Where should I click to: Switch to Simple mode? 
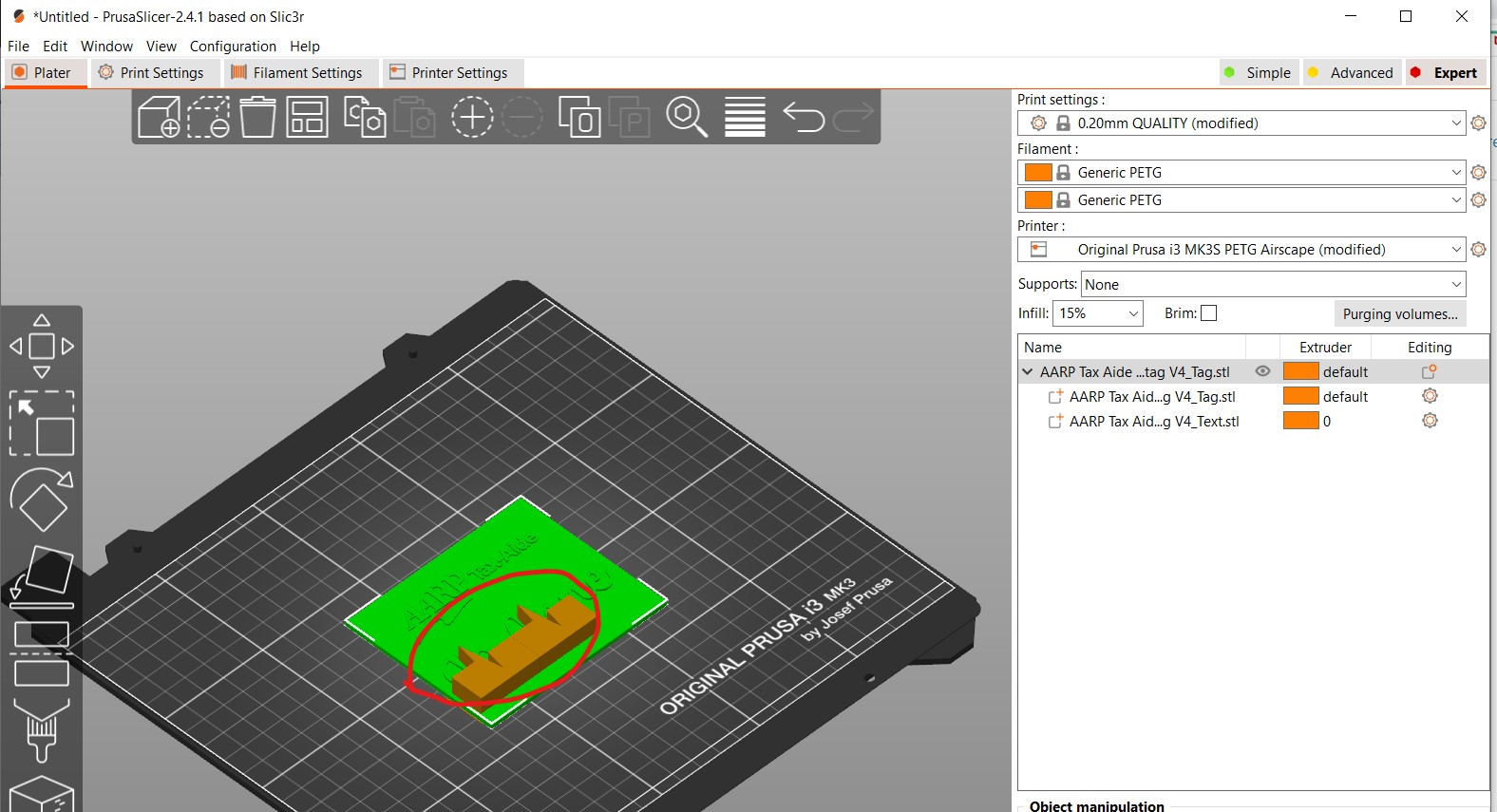(x=1258, y=72)
